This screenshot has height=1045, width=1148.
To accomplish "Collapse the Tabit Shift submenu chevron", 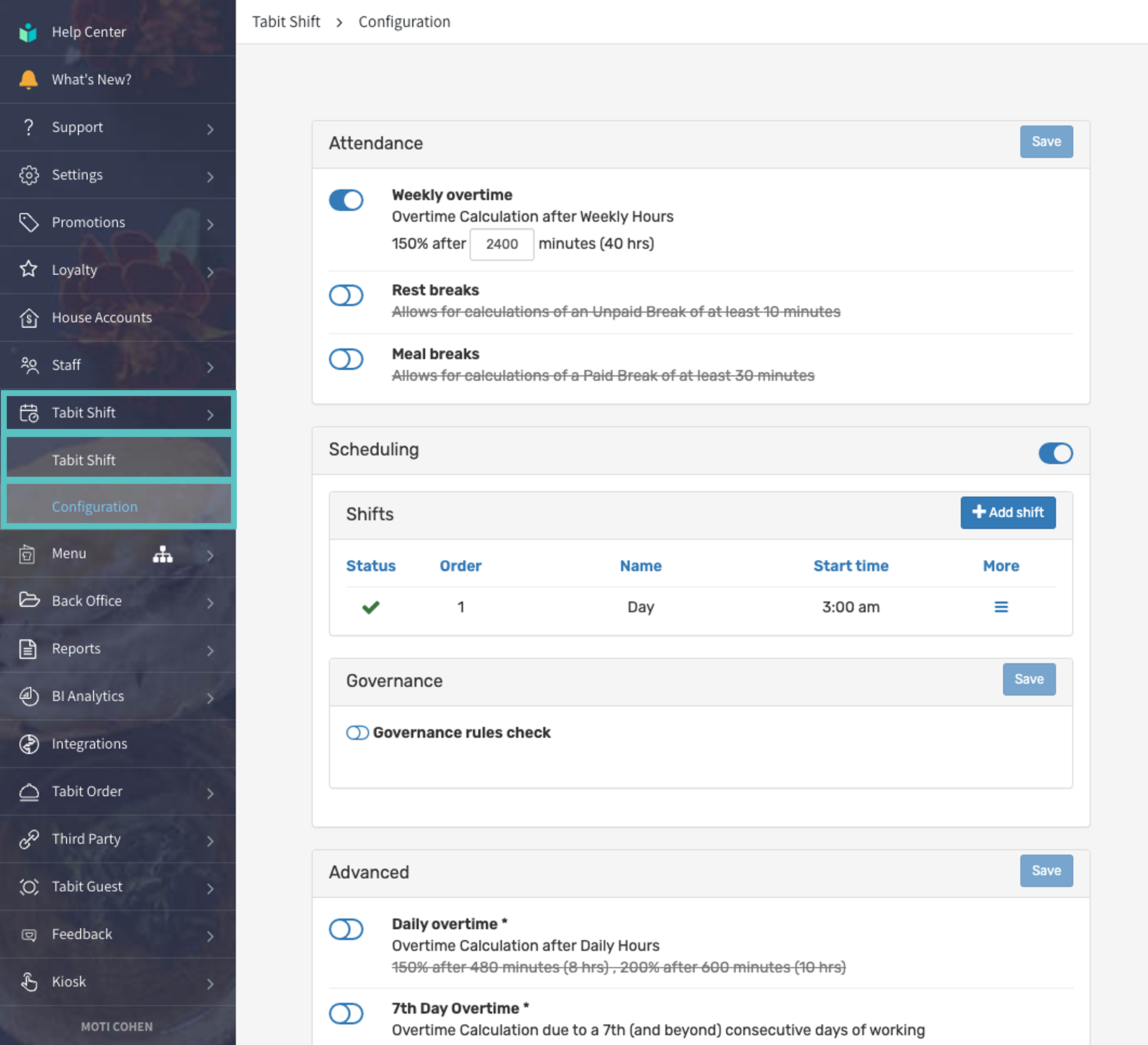I will [x=210, y=415].
